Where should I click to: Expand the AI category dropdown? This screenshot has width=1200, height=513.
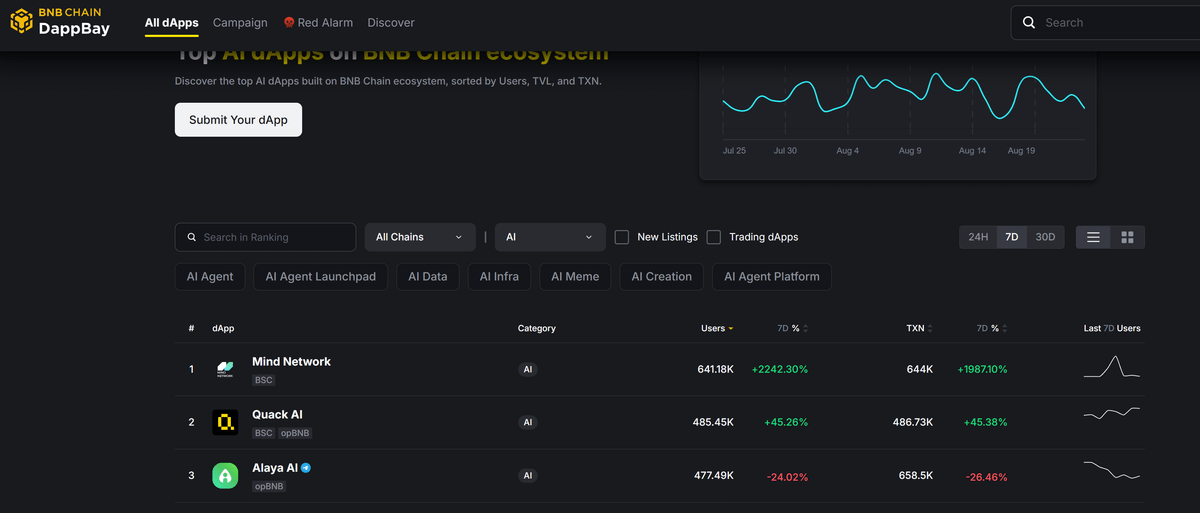tap(550, 237)
